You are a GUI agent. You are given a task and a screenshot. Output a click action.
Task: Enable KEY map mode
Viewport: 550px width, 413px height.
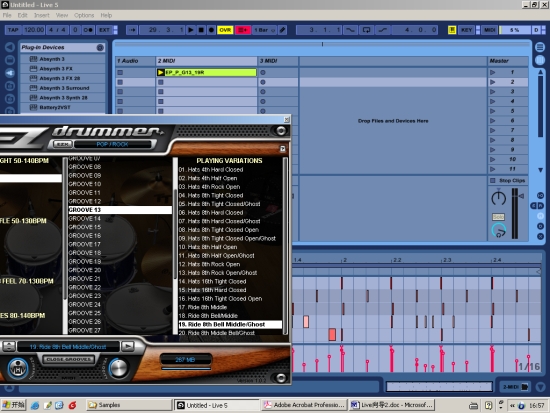coord(467,30)
